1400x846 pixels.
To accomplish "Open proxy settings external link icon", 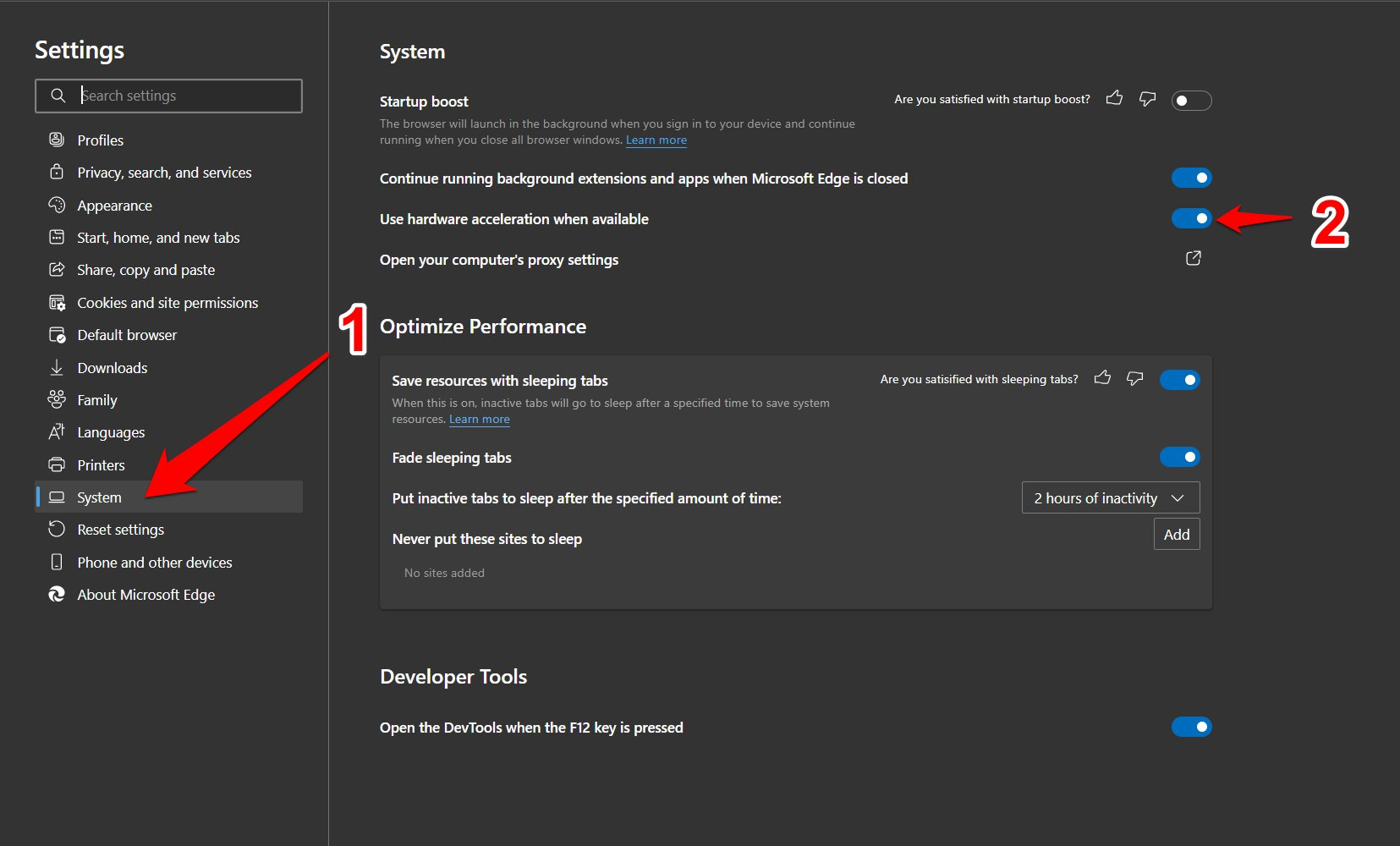I will coord(1194,258).
